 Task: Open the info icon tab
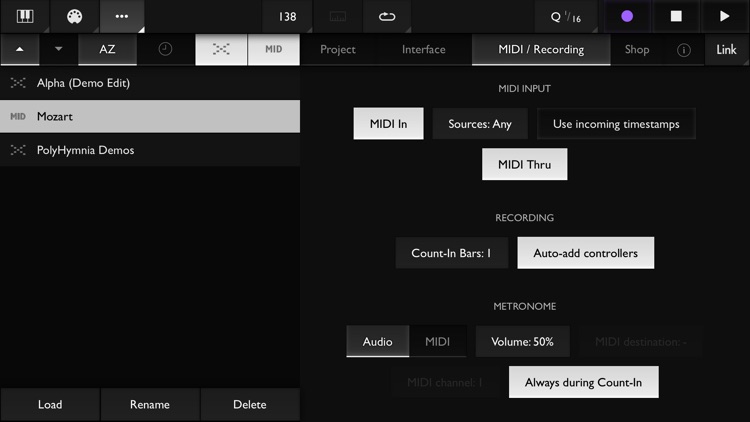point(684,50)
